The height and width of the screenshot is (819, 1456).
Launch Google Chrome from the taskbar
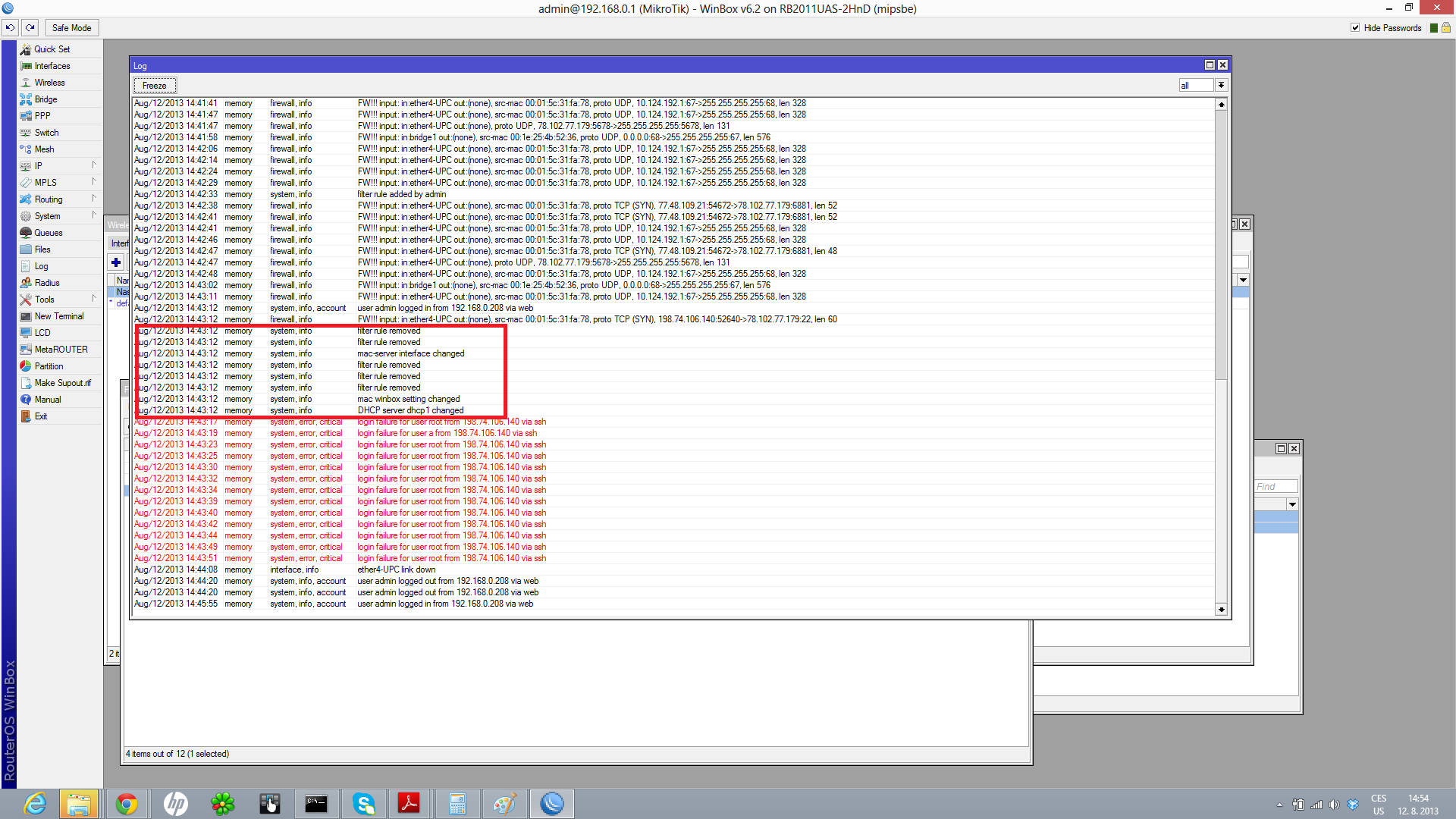(x=127, y=803)
